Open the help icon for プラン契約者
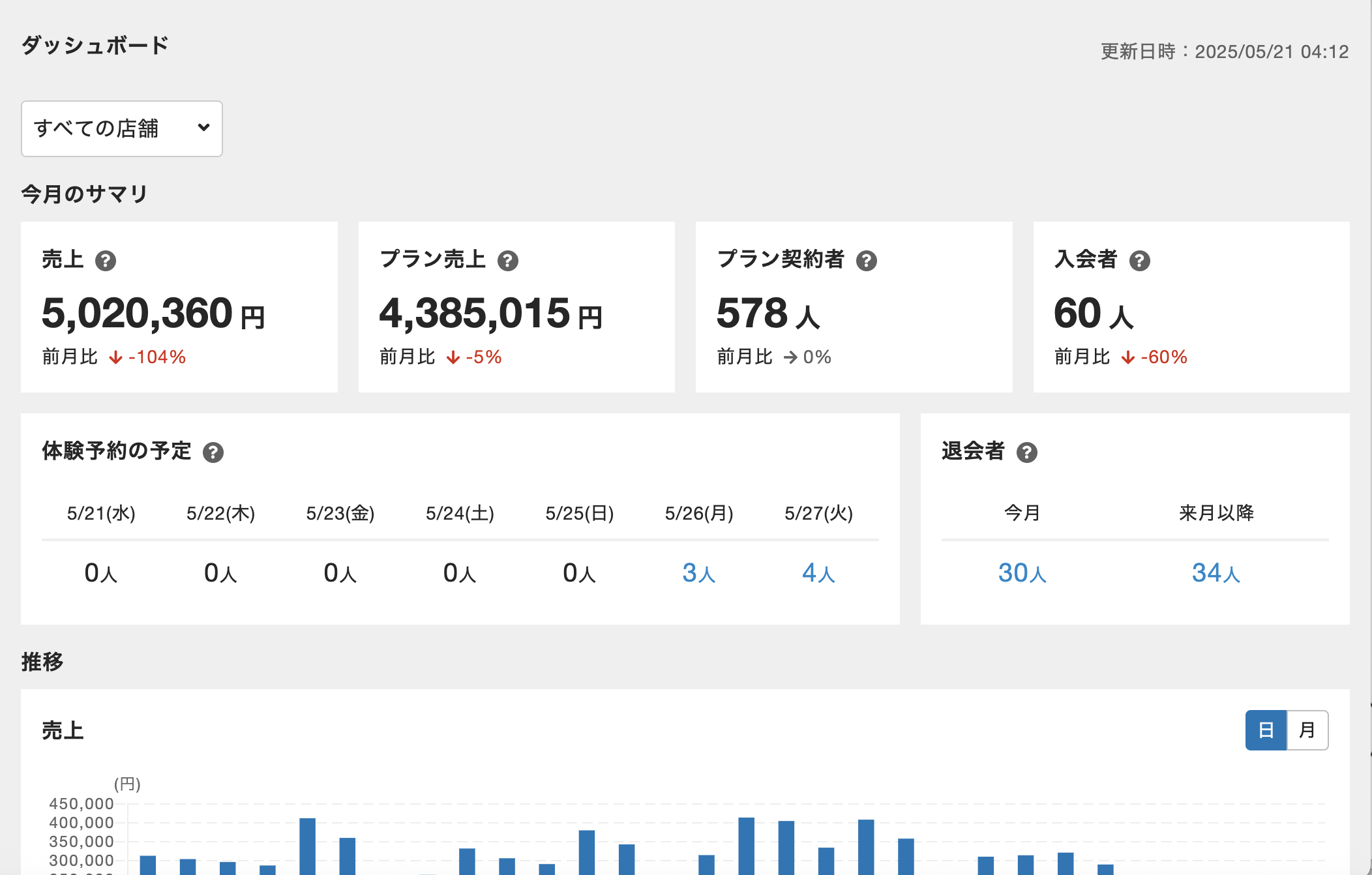1372x875 pixels. pyautogui.click(x=867, y=261)
